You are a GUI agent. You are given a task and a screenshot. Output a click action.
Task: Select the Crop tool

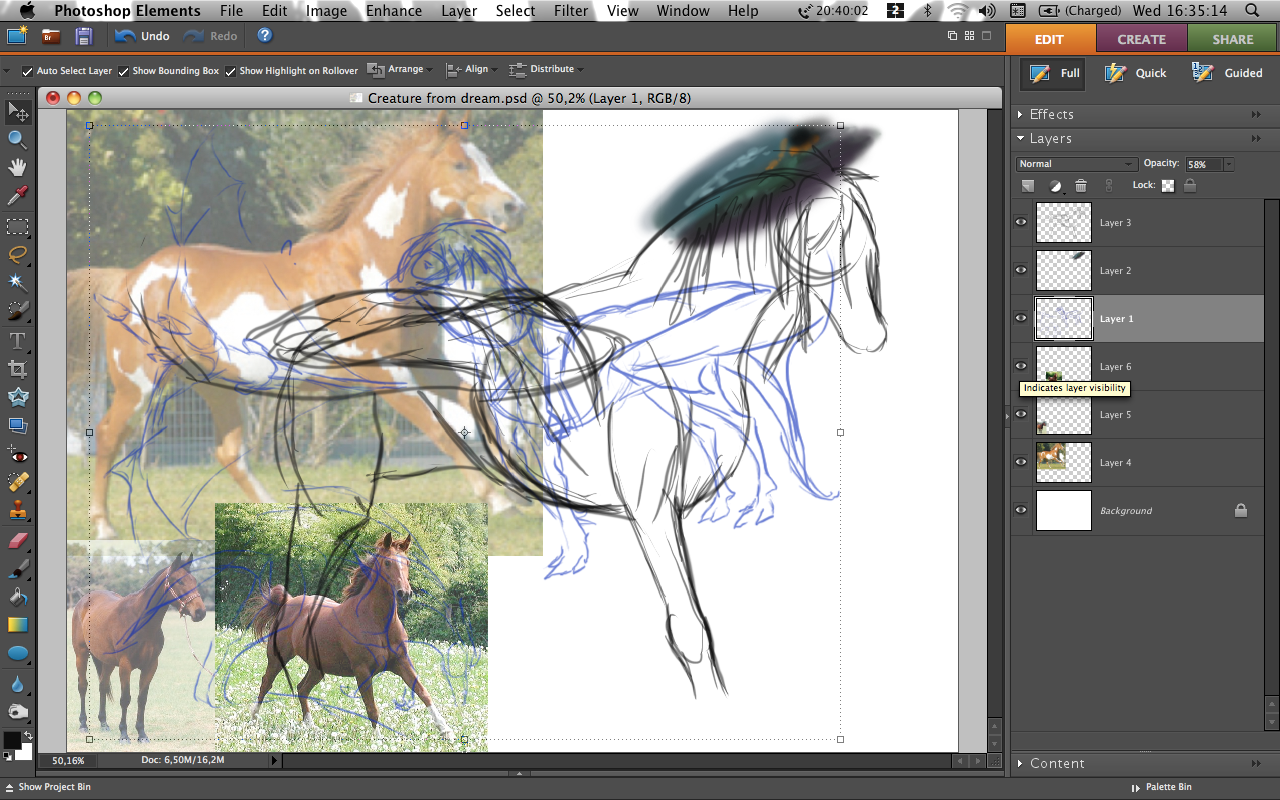(17, 369)
